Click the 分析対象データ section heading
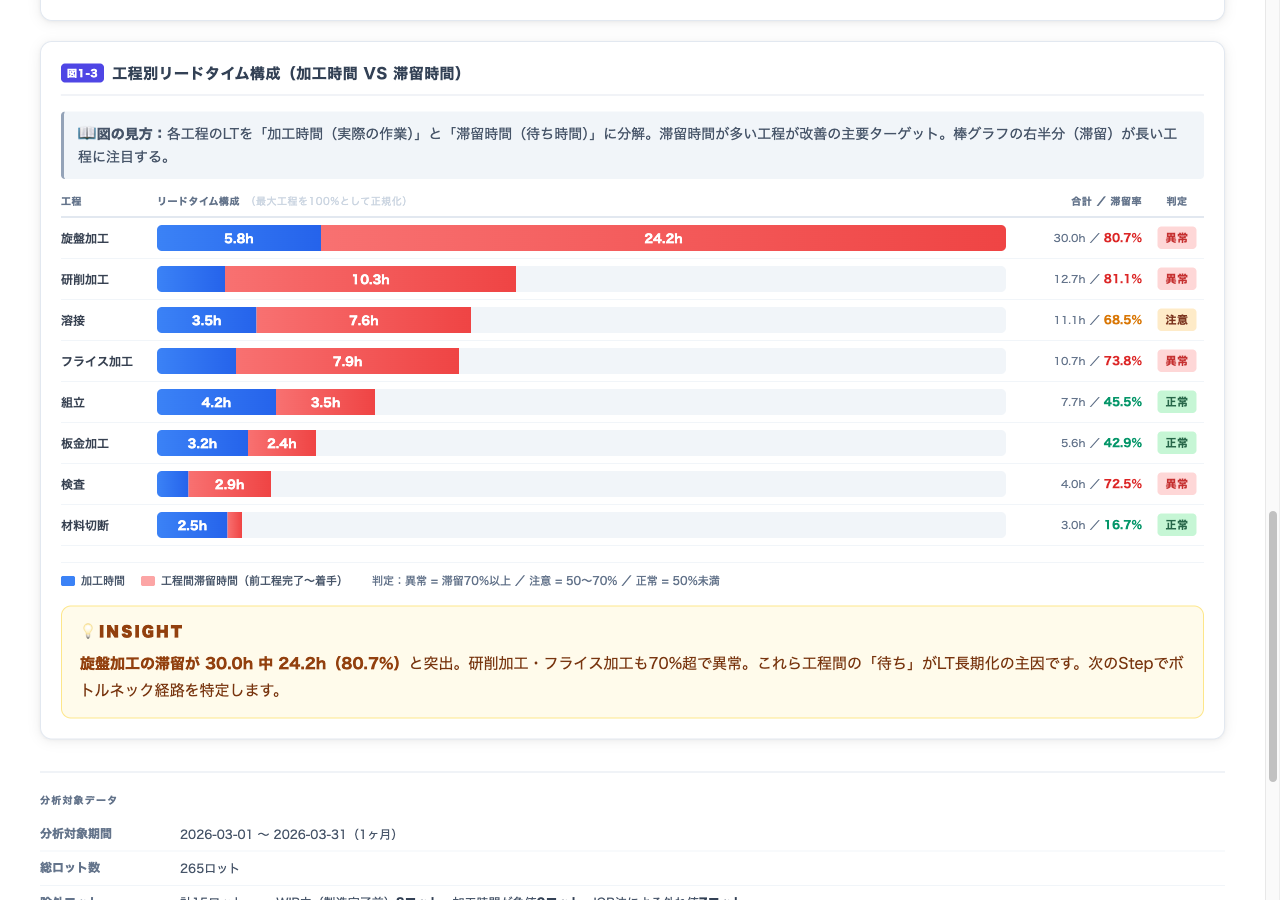 click(78, 800)
